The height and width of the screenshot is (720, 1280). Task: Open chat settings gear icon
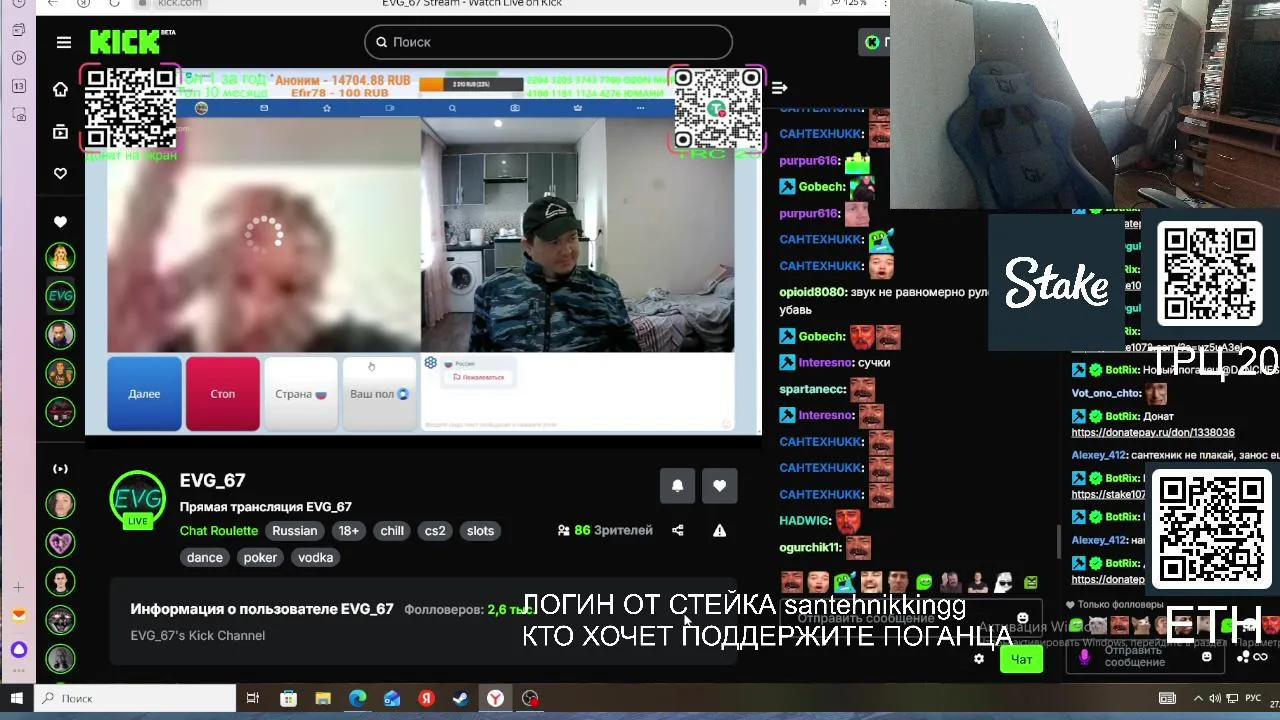[x=979, y=659]
